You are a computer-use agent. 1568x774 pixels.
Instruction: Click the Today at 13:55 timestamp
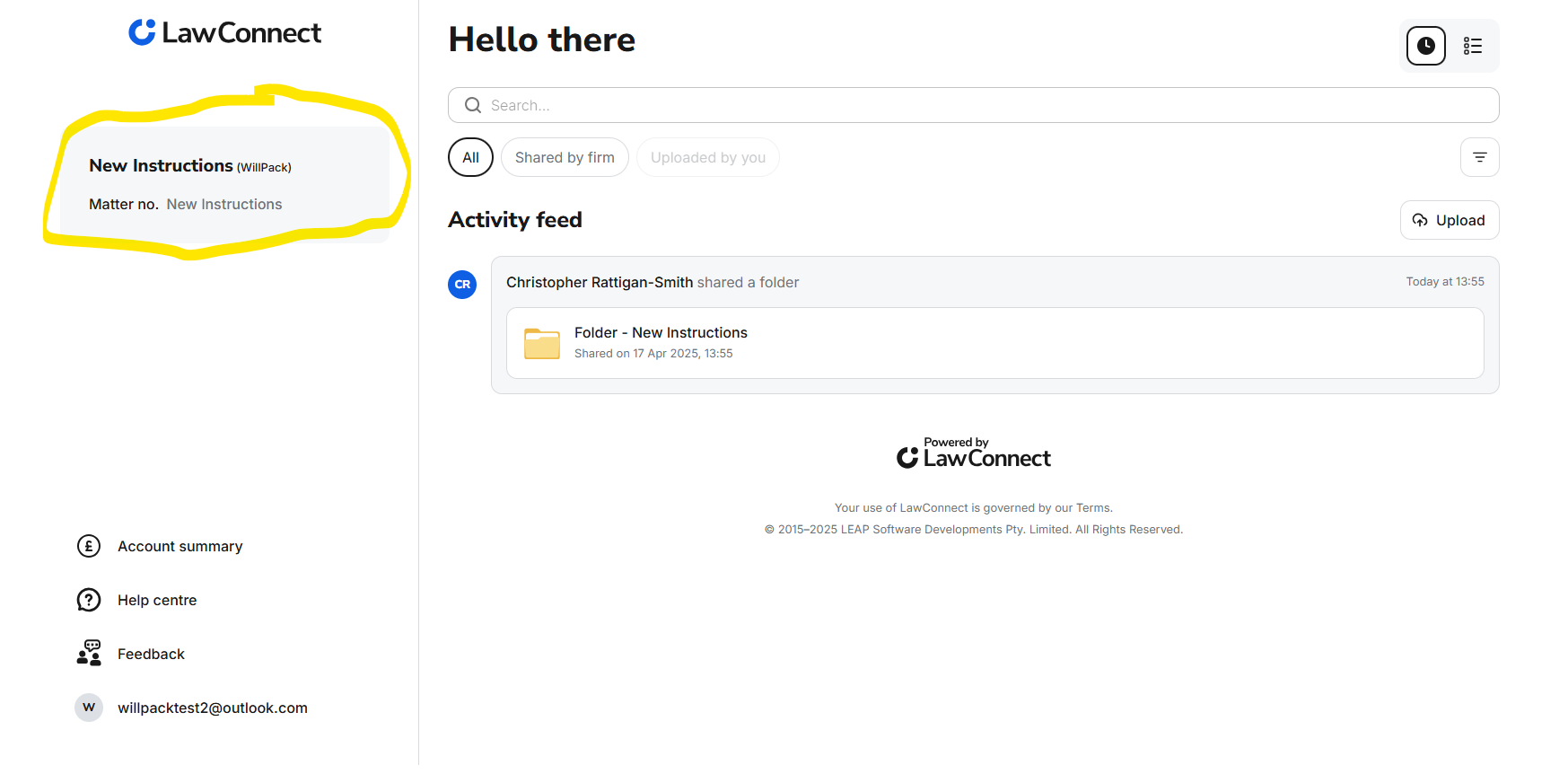coord(1445,282)
